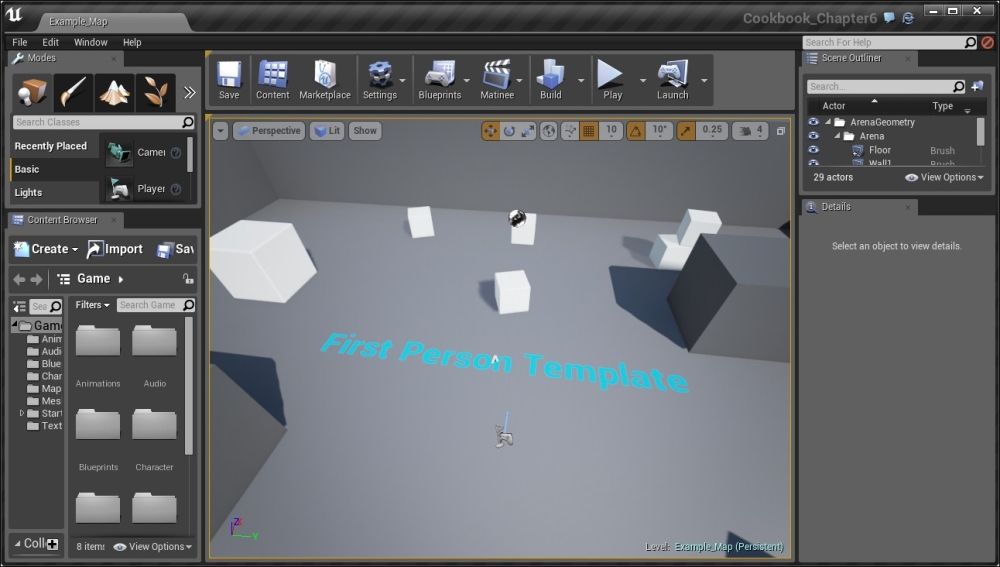Click the Build toolbar icon

click(550, 80)
